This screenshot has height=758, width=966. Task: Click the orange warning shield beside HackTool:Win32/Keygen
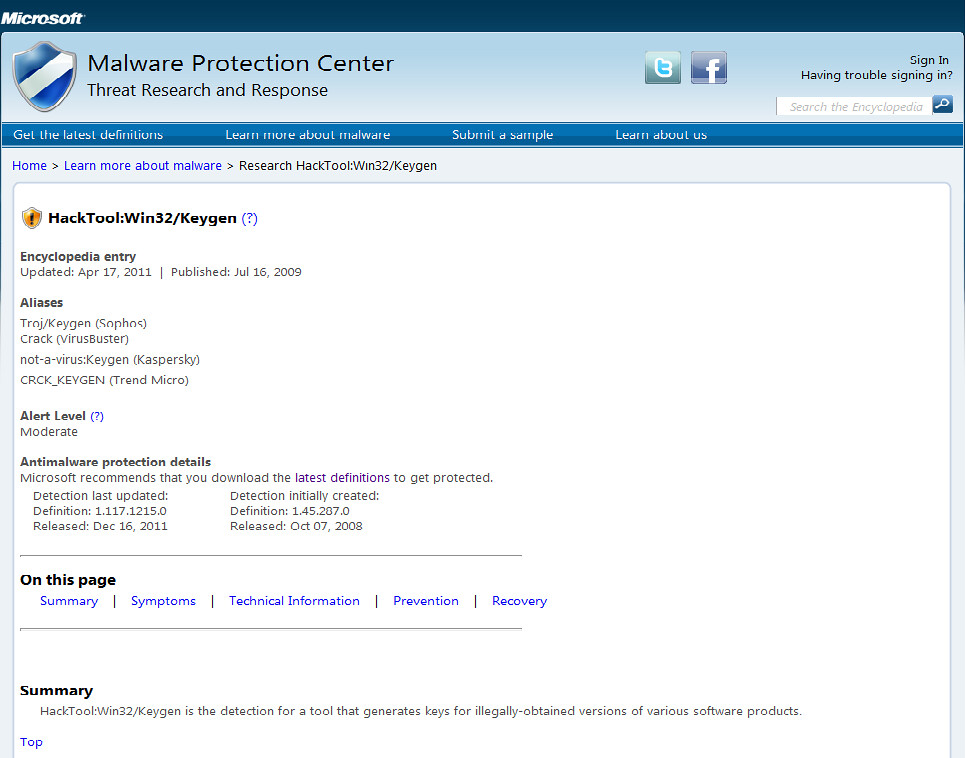click(x=31, y=218)
